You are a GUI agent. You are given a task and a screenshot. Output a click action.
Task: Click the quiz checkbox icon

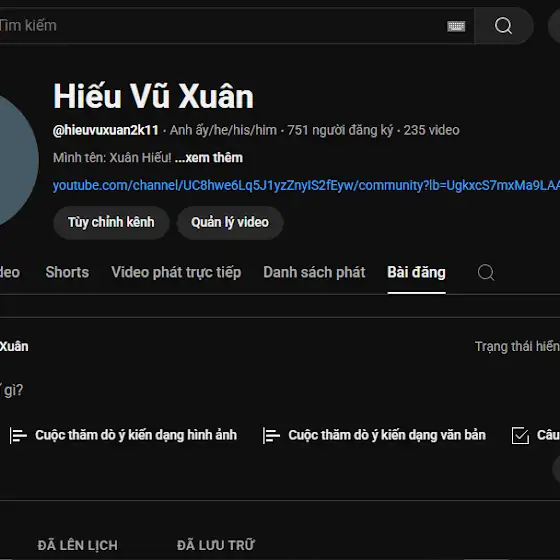(x=520, y=435)
